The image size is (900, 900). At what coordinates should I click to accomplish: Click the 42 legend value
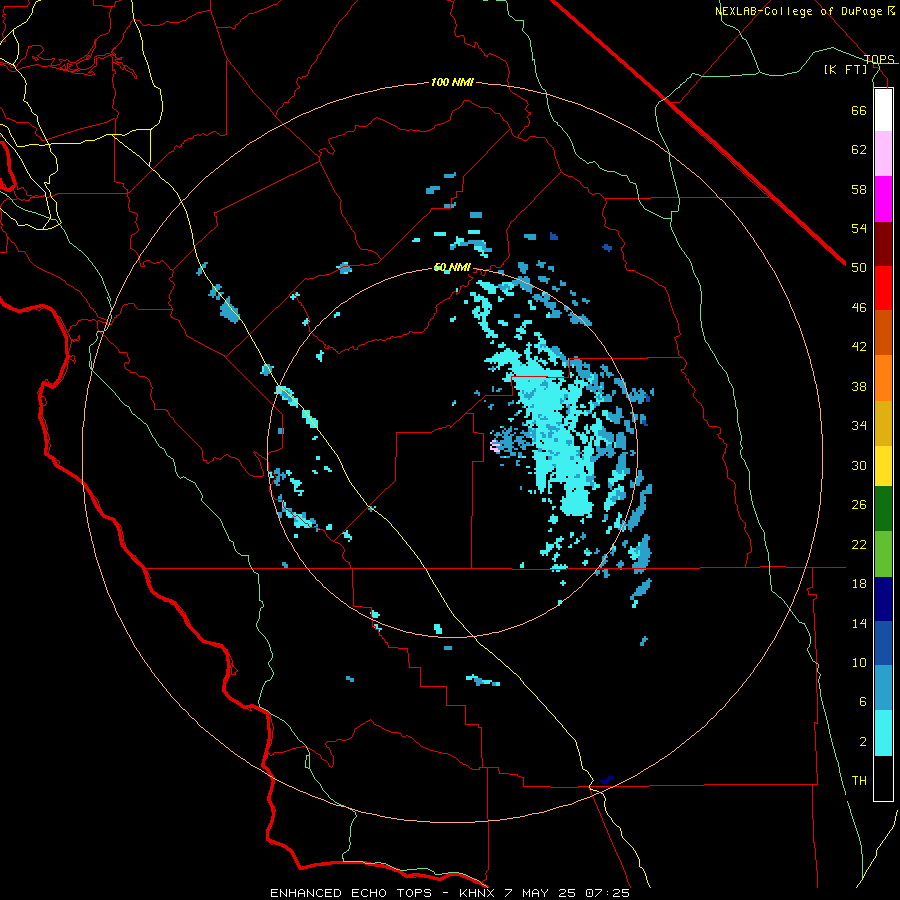pos(859,347)
